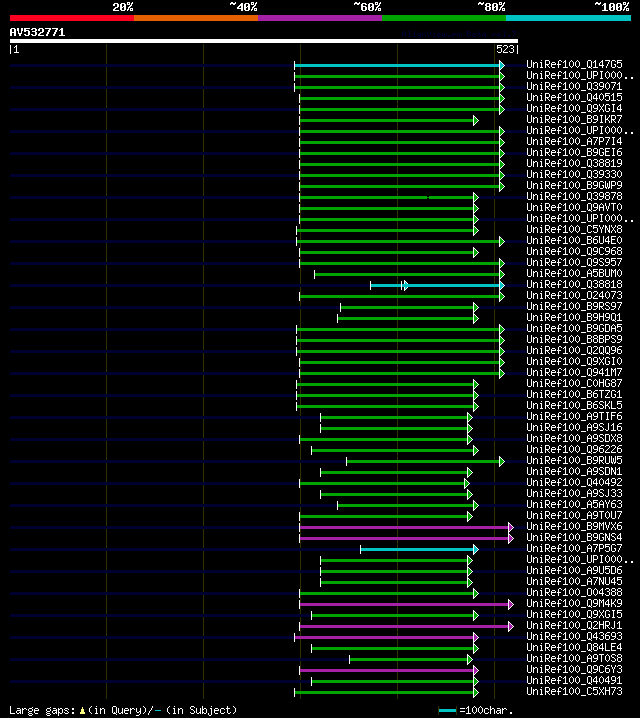Select the UniRef100_Q9M4K9 label

[574, 603]
